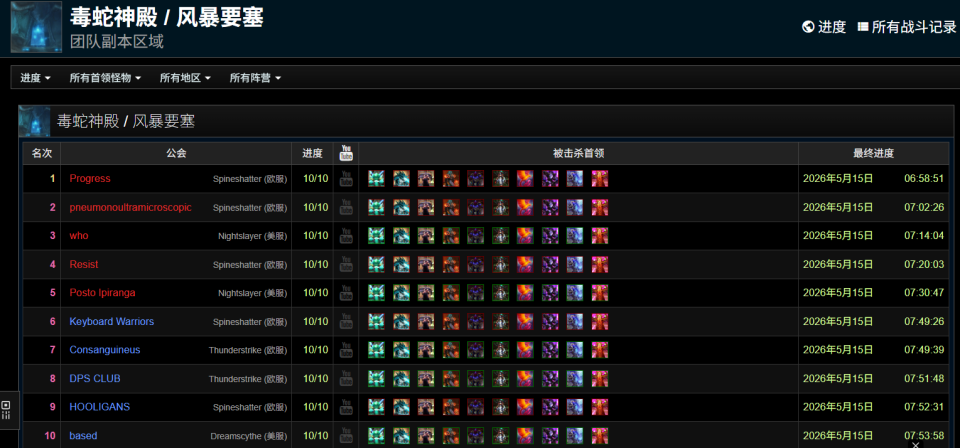Click the 进度 column header in table
Viewport: 960px width, 448px height.
pos(312,154)
